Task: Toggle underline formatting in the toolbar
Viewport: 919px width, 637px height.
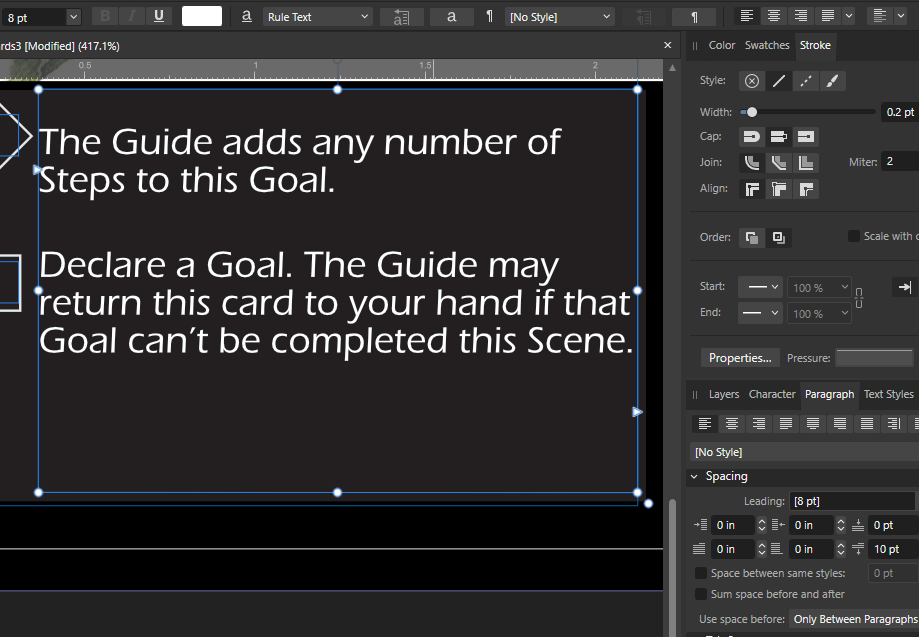Action: click(158, 16)
